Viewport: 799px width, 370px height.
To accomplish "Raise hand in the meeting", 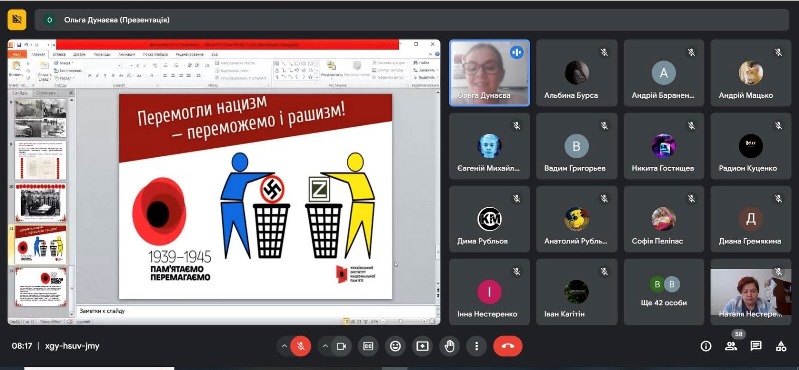I will tap(449, 347).
